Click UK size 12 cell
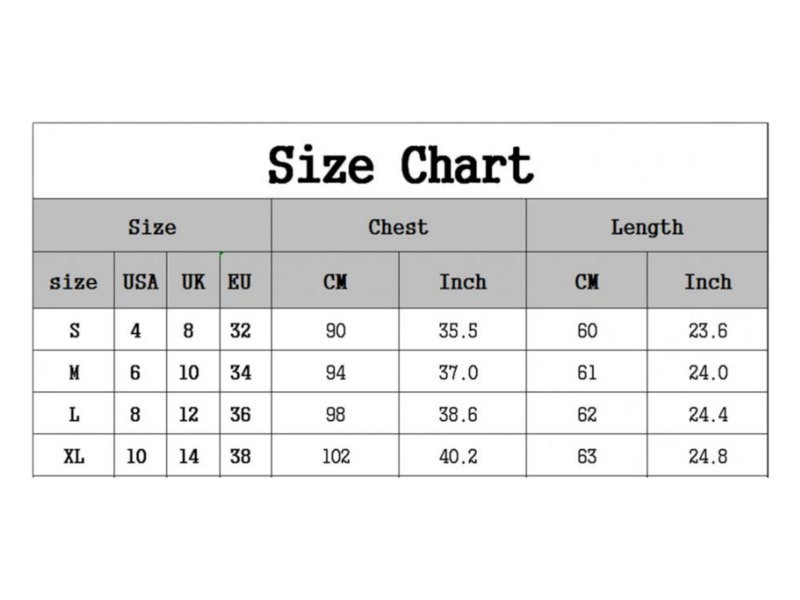 [193, 414]
